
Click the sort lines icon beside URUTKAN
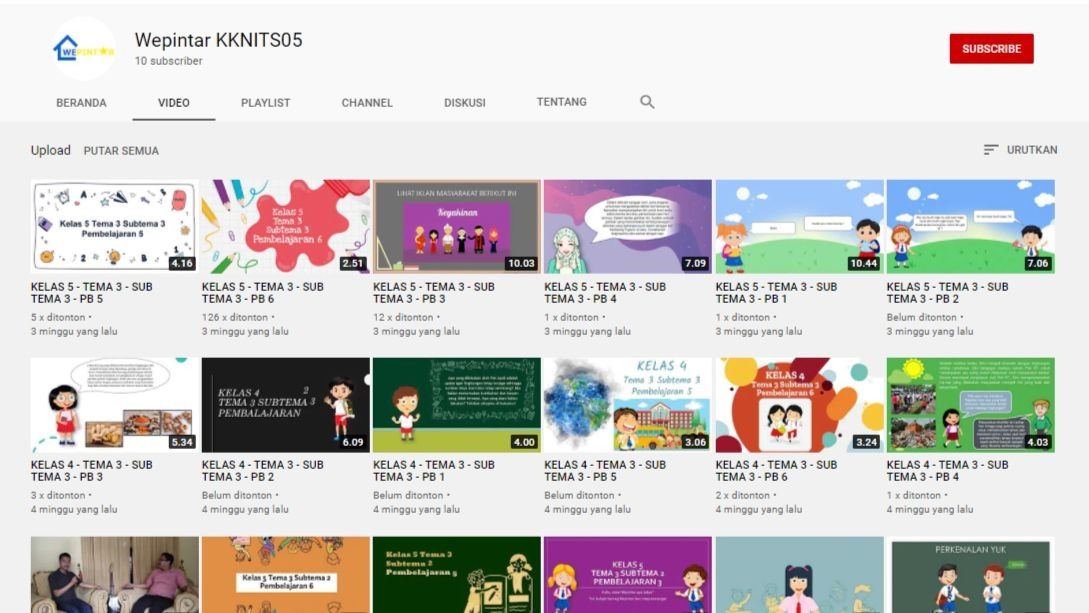click(991, 150)
